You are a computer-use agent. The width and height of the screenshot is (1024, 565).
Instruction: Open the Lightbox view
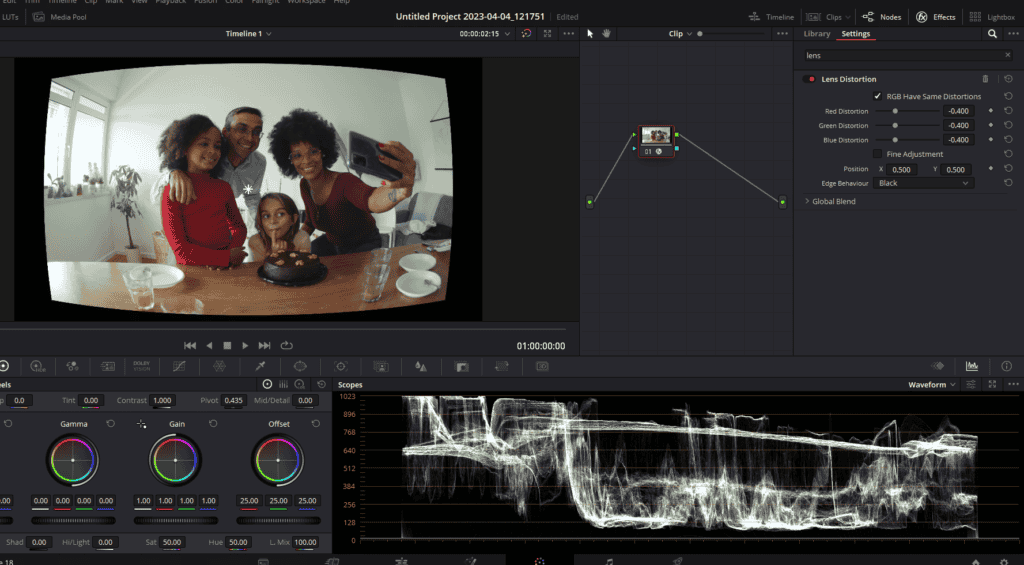point(992,17)
